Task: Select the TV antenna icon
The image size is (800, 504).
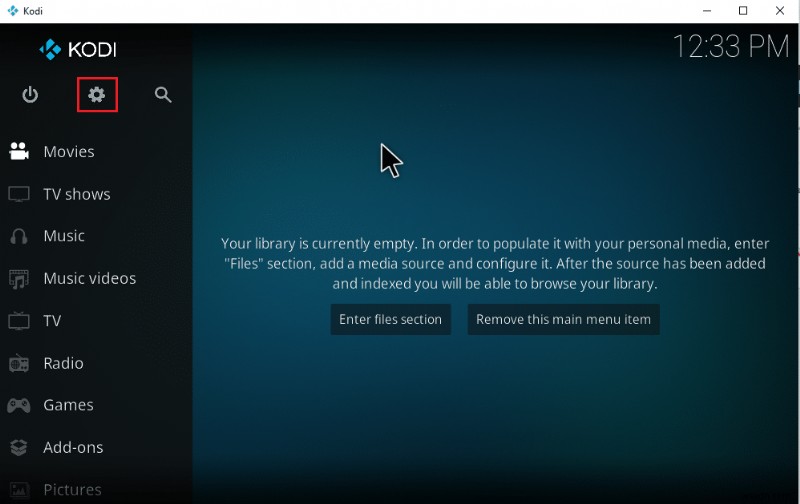Action: tap(19, 321)
